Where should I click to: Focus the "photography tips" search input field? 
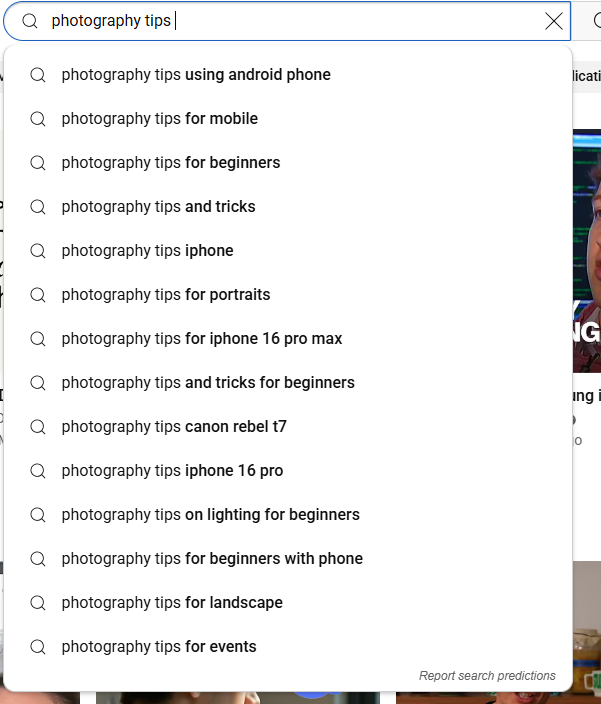coord(300,21)
